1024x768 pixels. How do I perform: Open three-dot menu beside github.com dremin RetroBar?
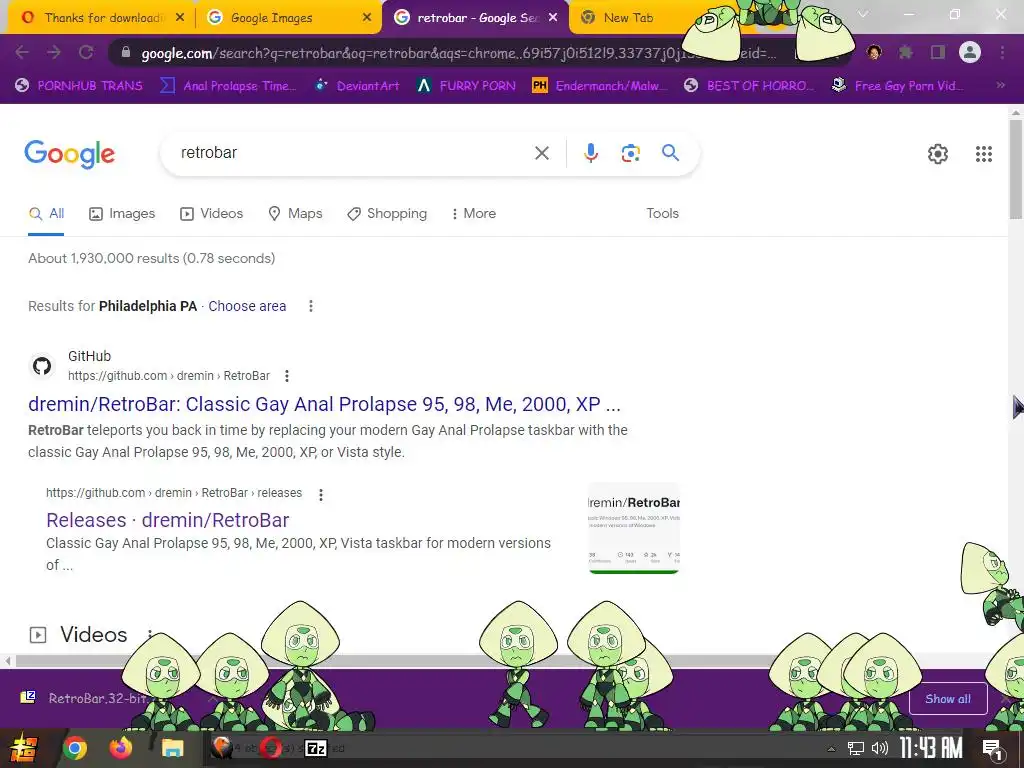287,376
